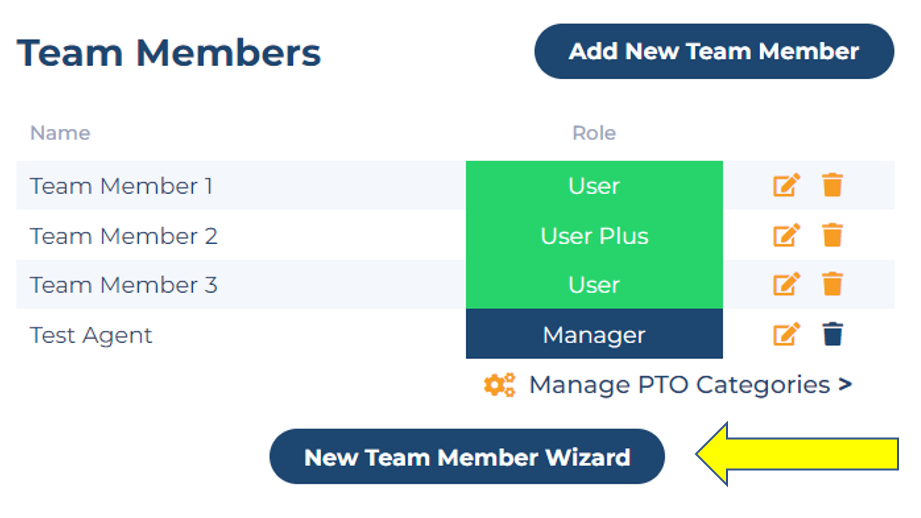The height and width of the screenshot is (518, 921).
Task: Delete Team Member 3 with trash icon
Action: point(832,284)
